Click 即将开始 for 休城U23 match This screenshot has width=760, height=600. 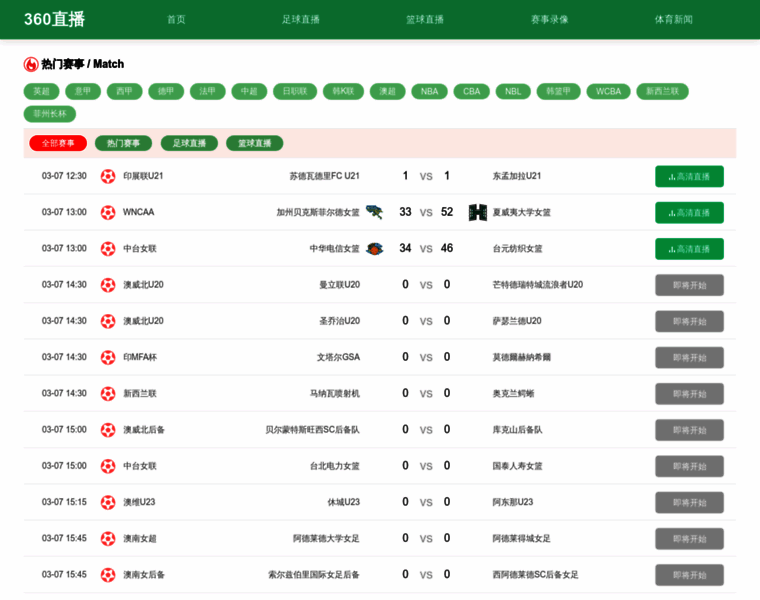tap(689, 503)
